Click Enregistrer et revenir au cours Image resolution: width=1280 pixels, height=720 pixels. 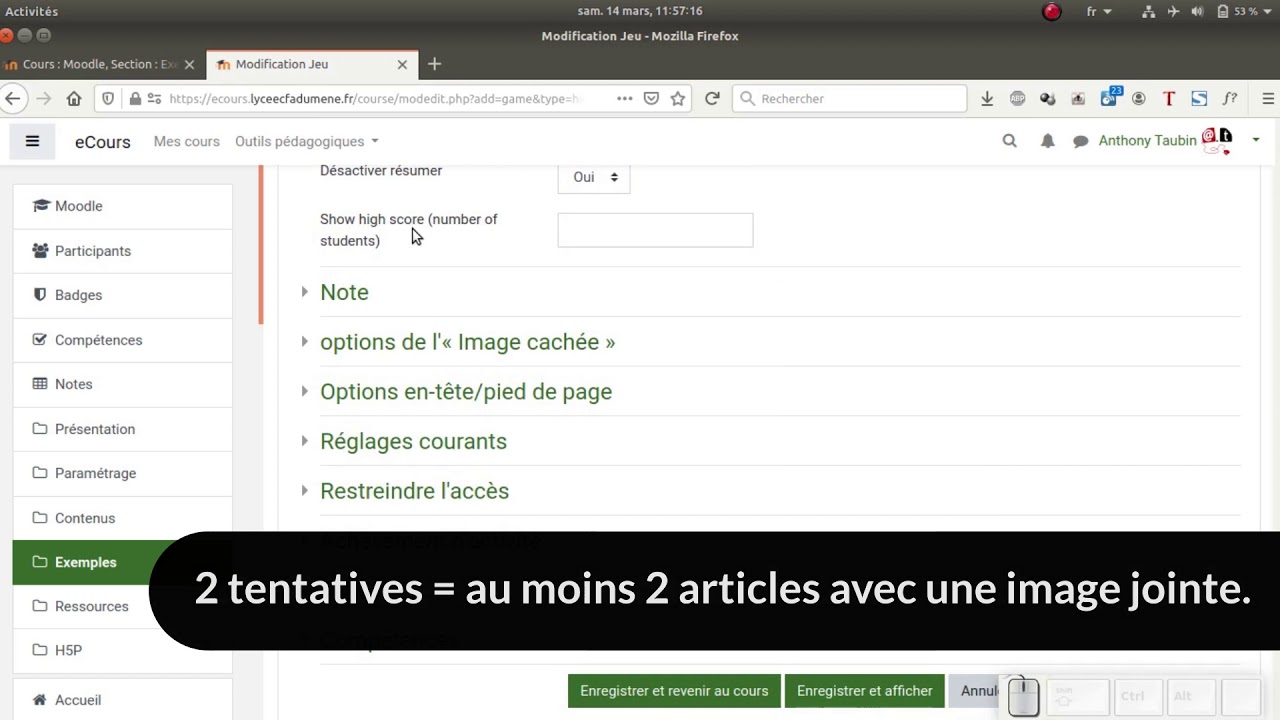(674, 691)
